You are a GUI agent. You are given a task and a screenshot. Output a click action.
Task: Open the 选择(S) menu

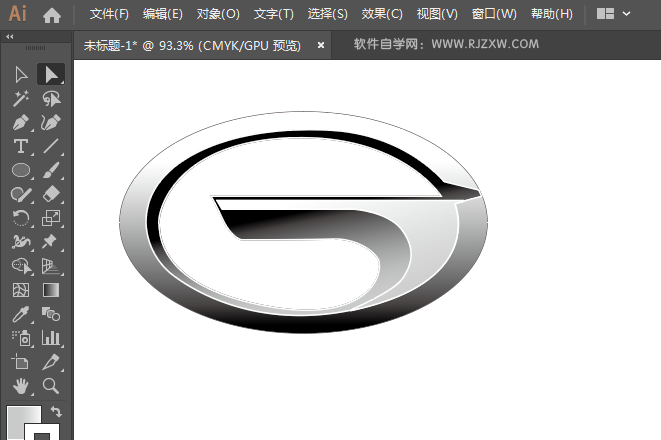[328, 14]
